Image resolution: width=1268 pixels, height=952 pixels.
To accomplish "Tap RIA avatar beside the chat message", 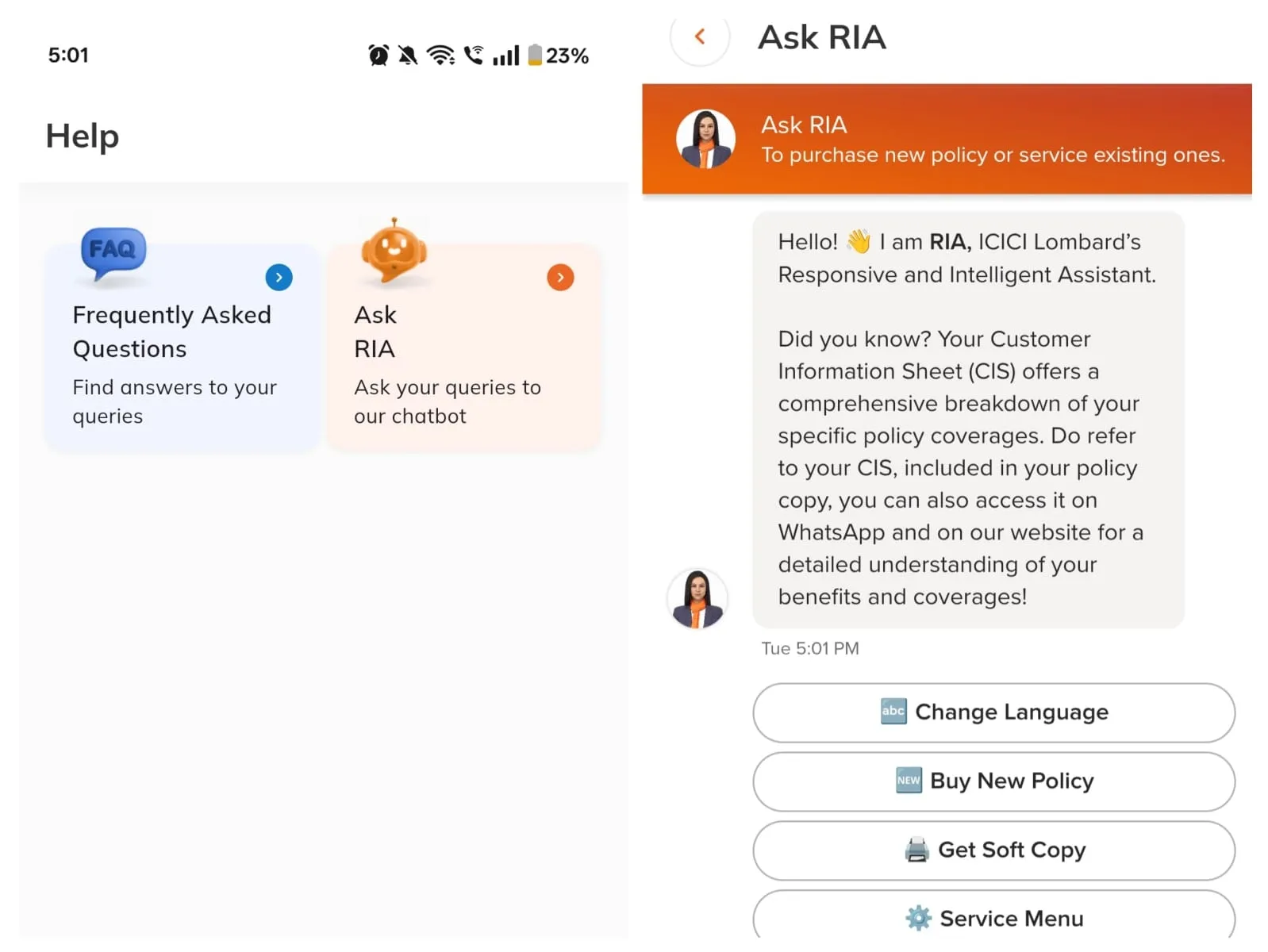I will [697, 599].
